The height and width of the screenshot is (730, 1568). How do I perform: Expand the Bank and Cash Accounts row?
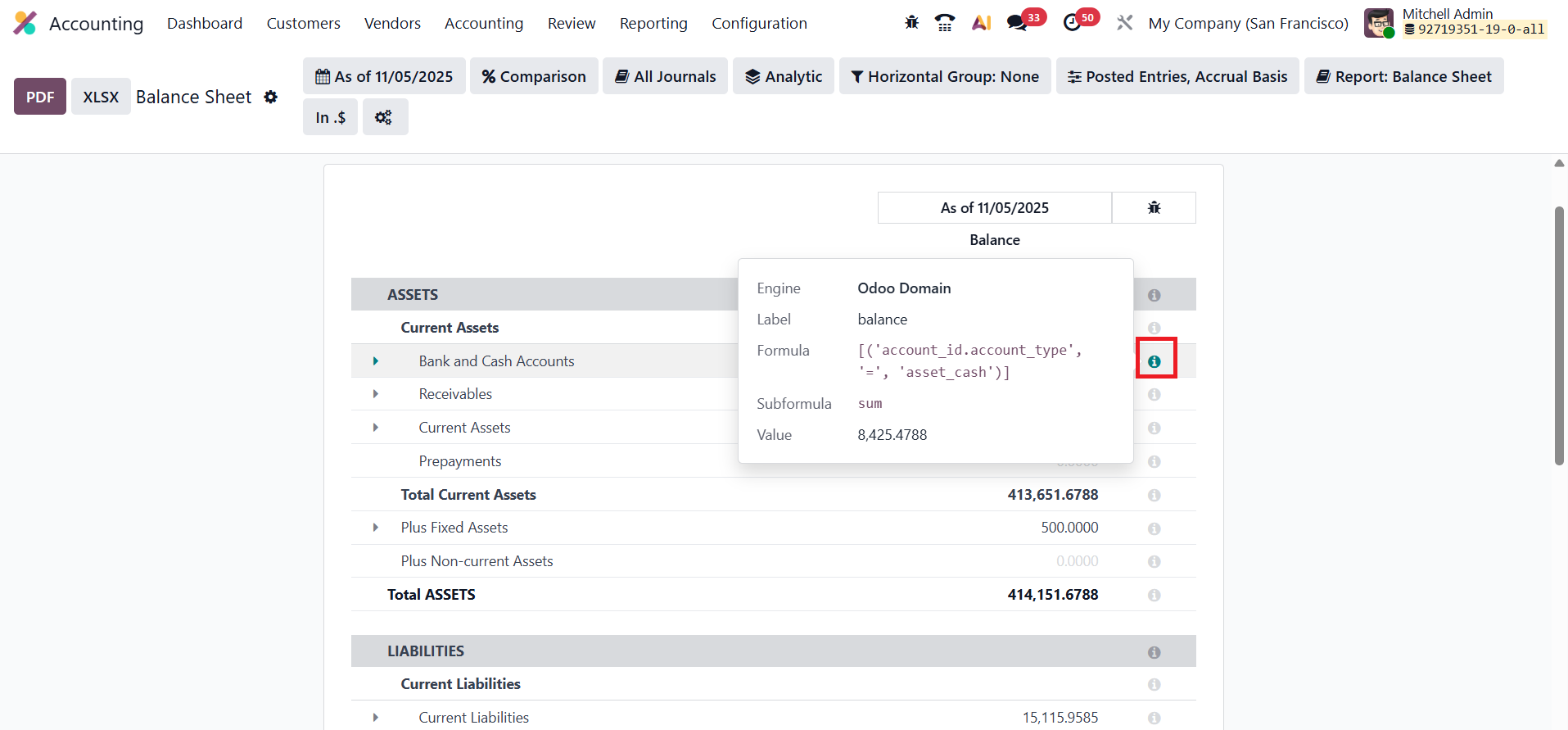376,361
